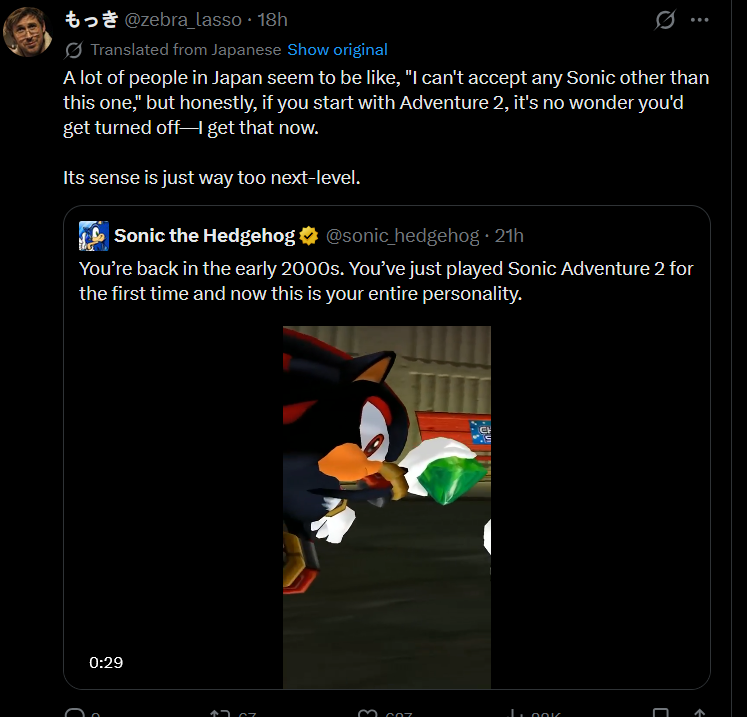Screen dimensions: 747x717
Task: Click the @zebra_lasso handle
Action: [183, 20]
